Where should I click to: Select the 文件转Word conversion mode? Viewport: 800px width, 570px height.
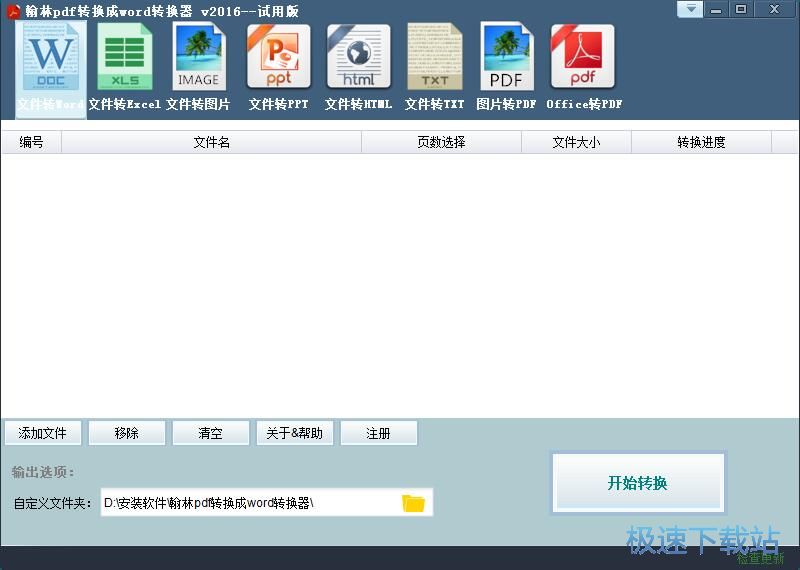[x=51, y=69]
